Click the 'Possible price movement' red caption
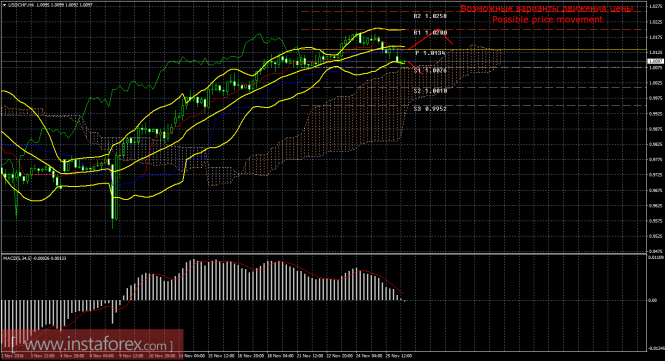Image resolution: width=665 pixels, height=361 pixels. point(547,20)
